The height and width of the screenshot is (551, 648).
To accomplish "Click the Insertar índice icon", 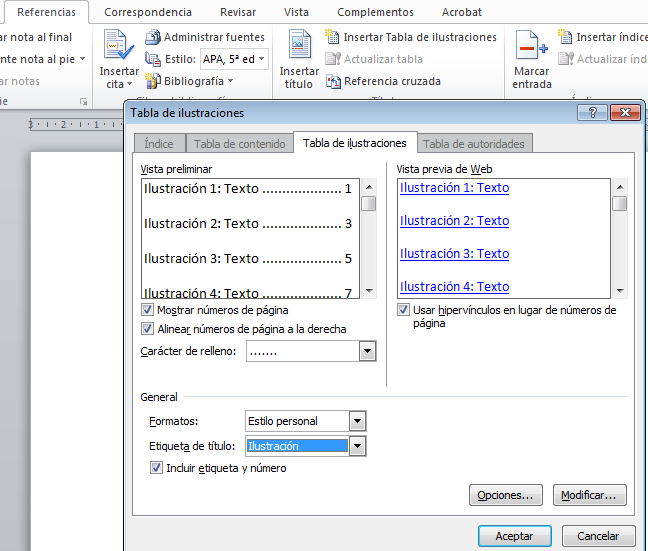I will click(565, 37).
